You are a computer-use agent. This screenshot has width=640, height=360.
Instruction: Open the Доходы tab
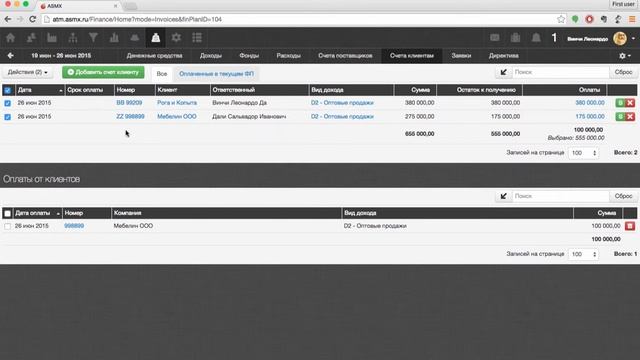point(211,56)
